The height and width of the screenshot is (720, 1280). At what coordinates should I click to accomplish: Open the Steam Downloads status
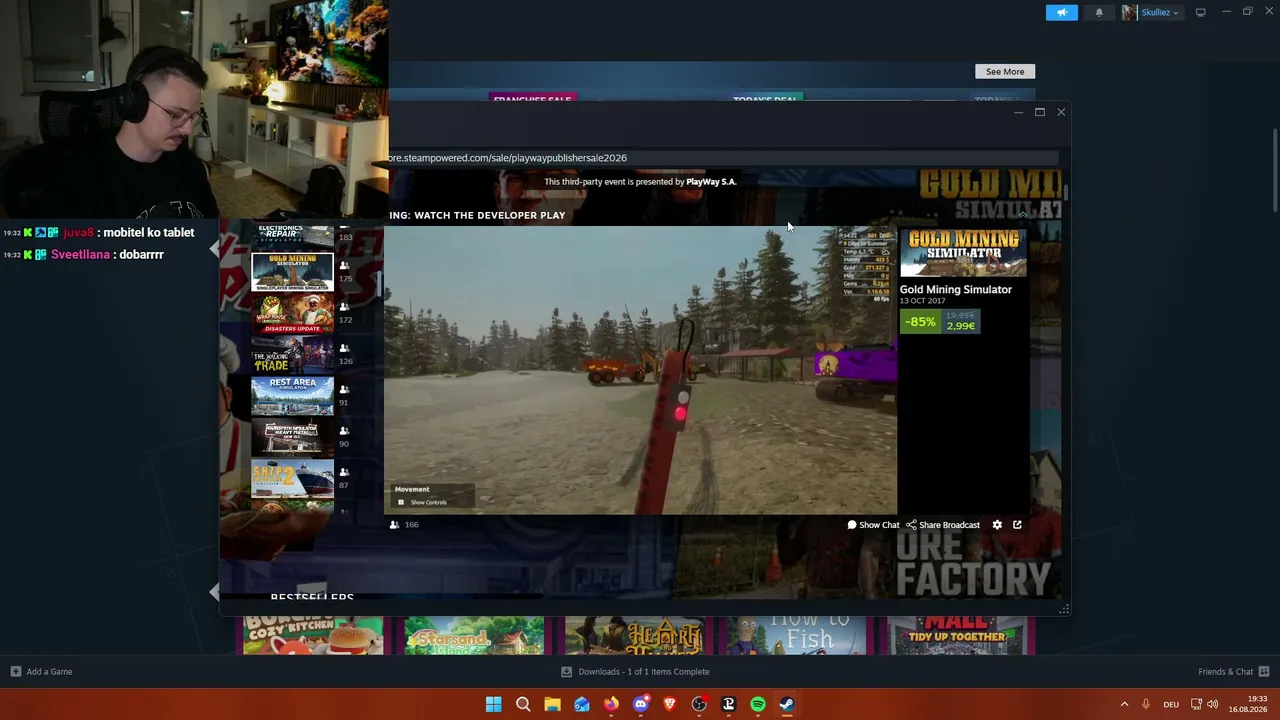[636, 672]
